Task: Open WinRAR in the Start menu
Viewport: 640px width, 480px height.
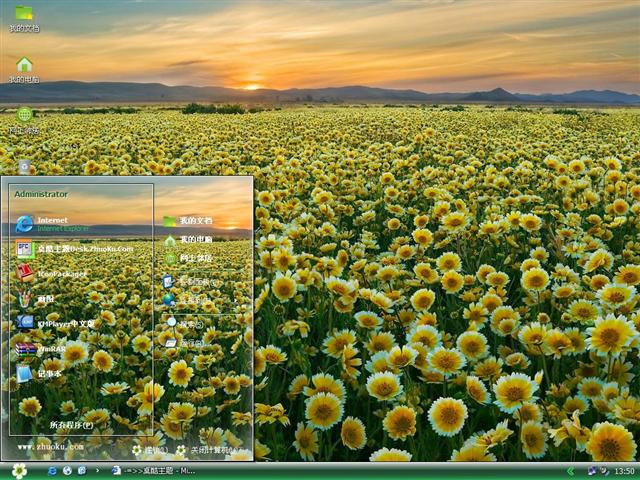Action: pyautogui.click(x=50, y=349)
